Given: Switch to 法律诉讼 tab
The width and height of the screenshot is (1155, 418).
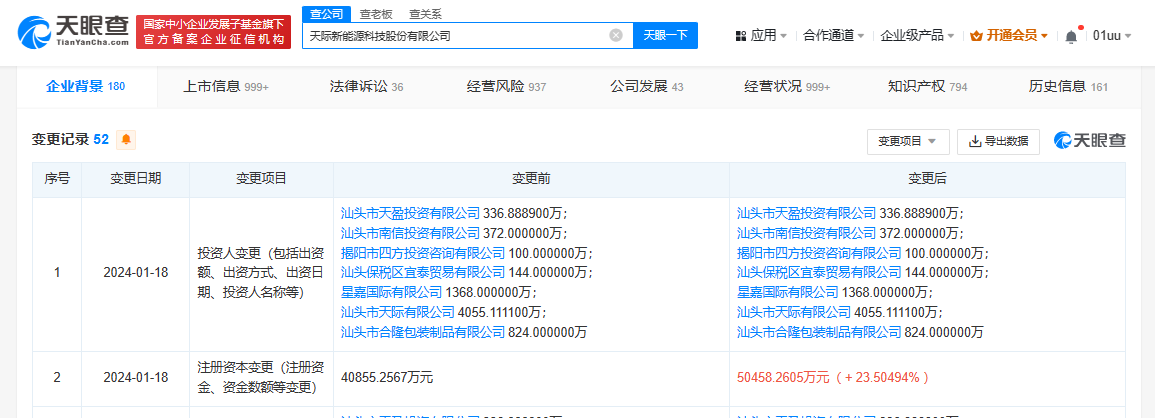Looking at the screenshot, I should point(366,87).
